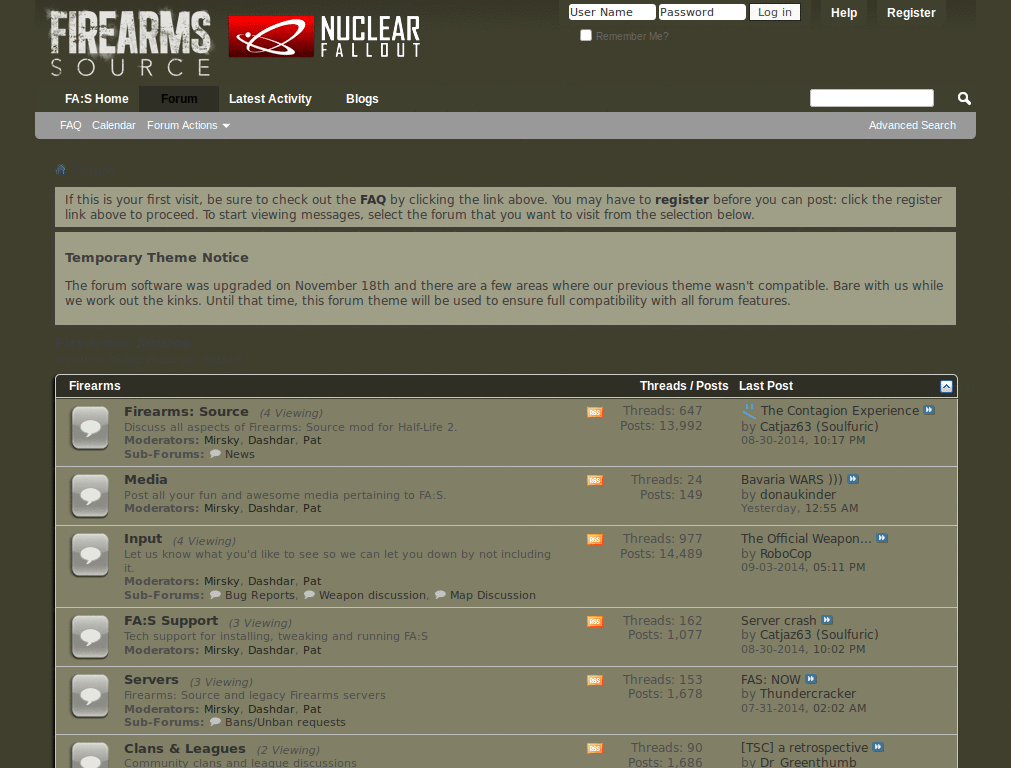Screen dimensions: 1024x768
Task: Open the Weapon discussion sub-forum
Action: coord(372,595)
